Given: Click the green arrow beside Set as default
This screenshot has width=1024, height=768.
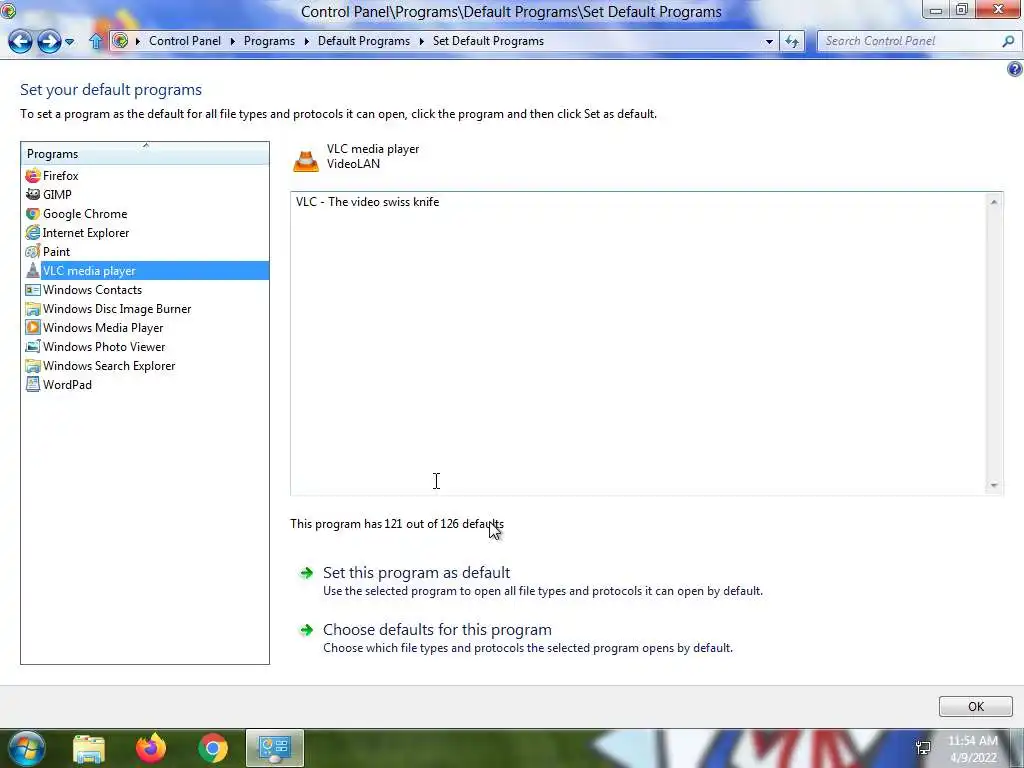Looking at the screenshot, I should click(x=306, y=573).
